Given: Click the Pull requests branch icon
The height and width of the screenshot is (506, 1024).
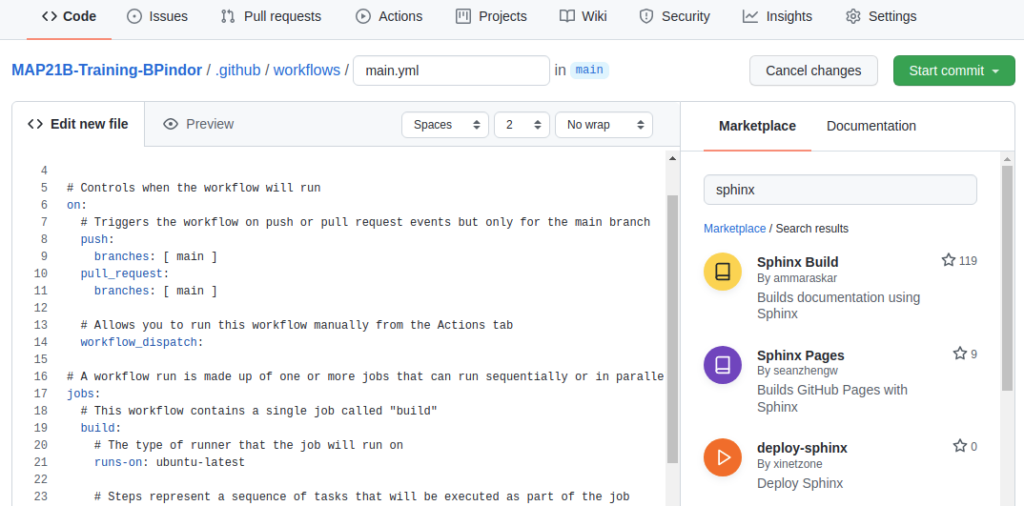Looking at the screenshot, I should pyautogui.click(x=228, y=16).
